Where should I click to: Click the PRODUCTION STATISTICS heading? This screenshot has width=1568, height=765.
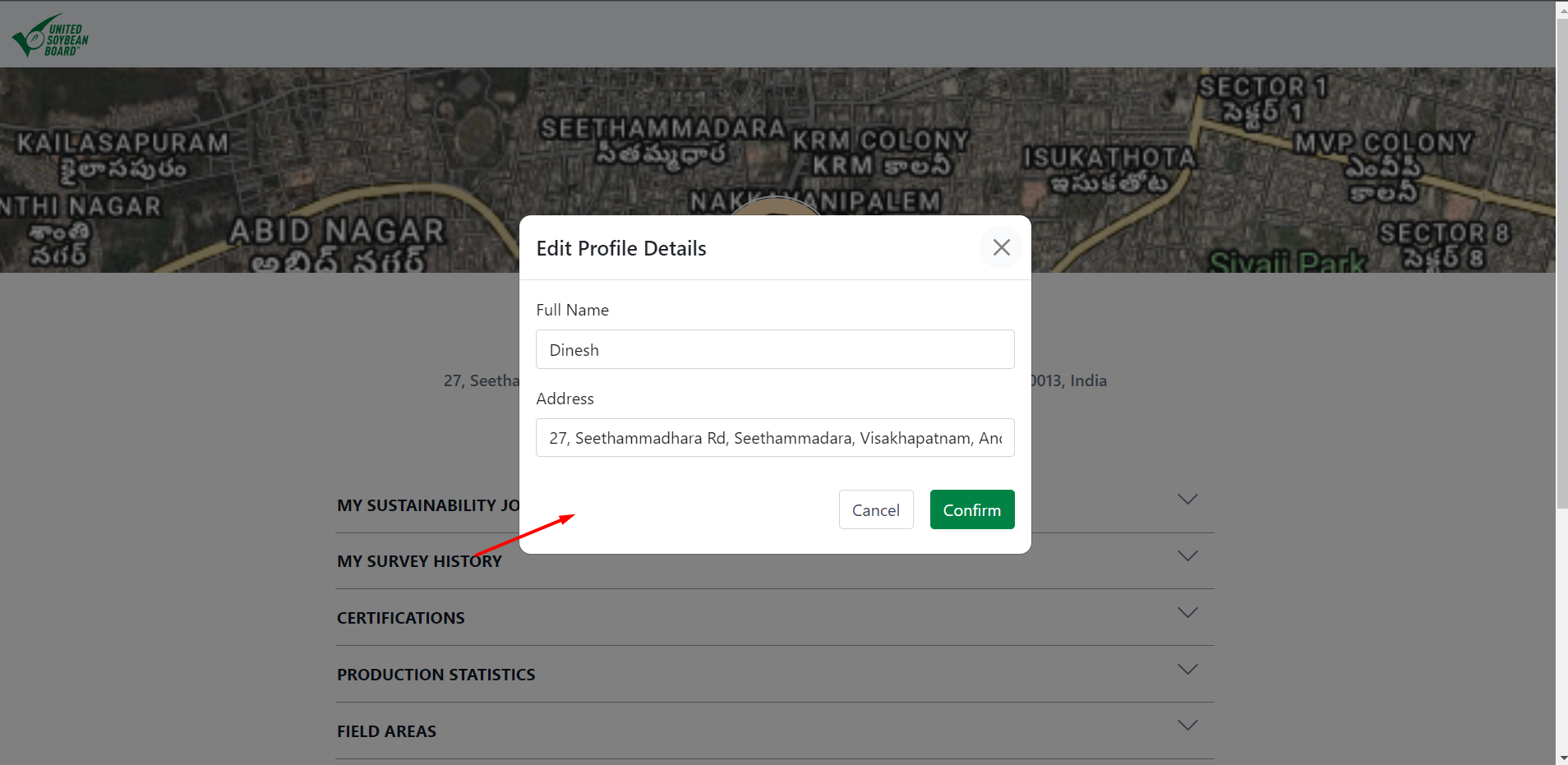pyautogui.click(x=436, y=675)
